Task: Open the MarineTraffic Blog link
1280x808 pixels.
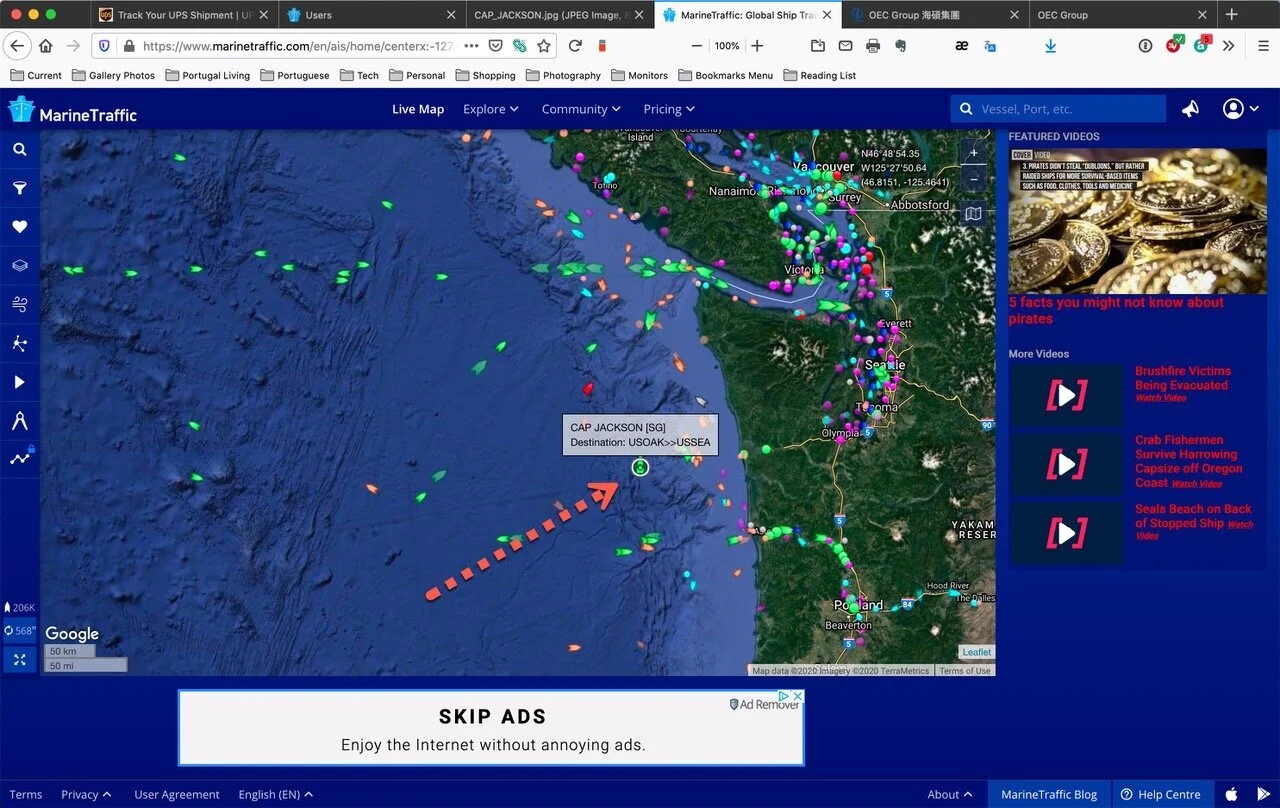Action: click(x=1049, y=794)
